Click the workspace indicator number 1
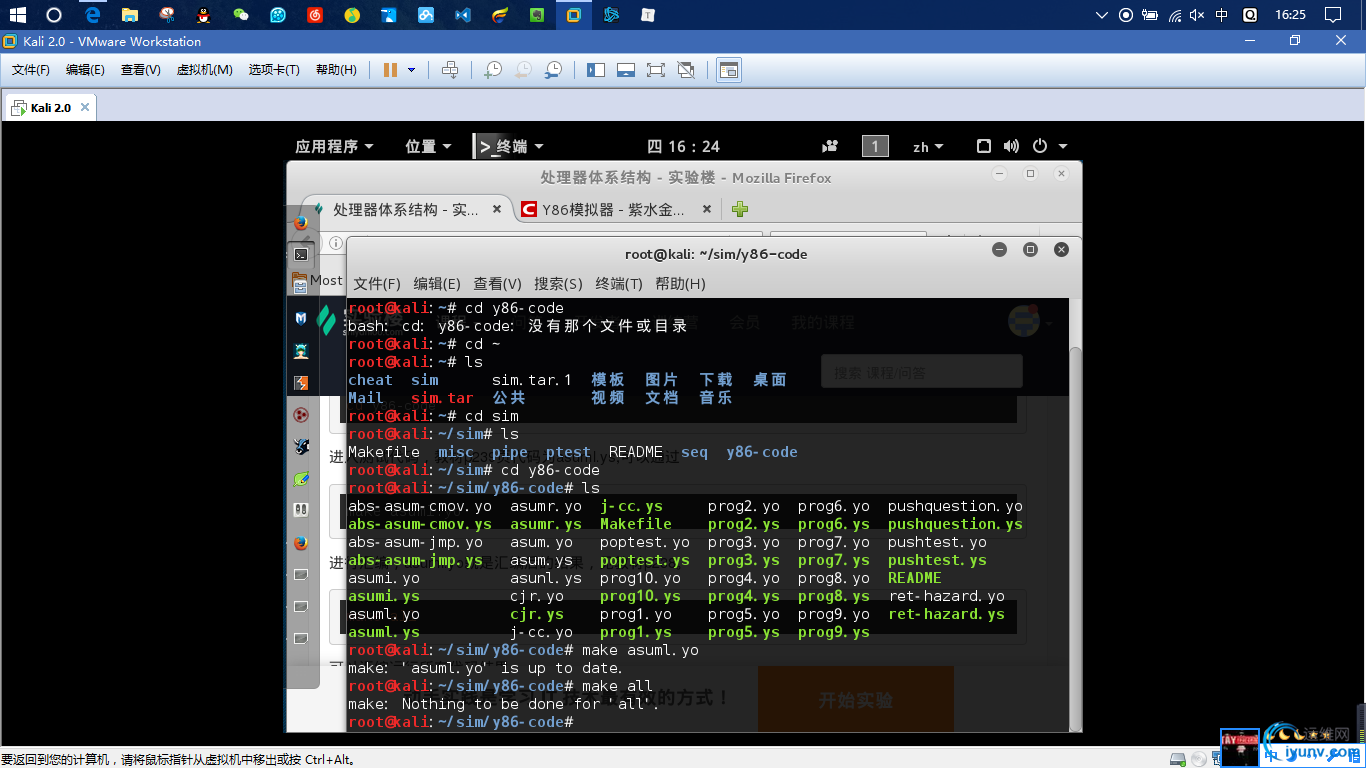The height and width of the screenshot is (768, 1366). coord(875,146)
